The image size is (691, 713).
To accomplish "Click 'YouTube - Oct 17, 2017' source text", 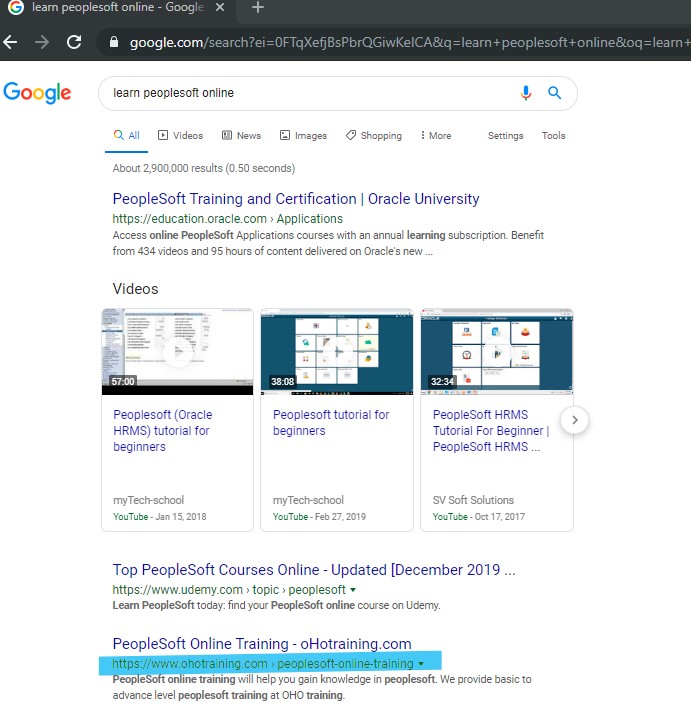I will coord(479,517).
